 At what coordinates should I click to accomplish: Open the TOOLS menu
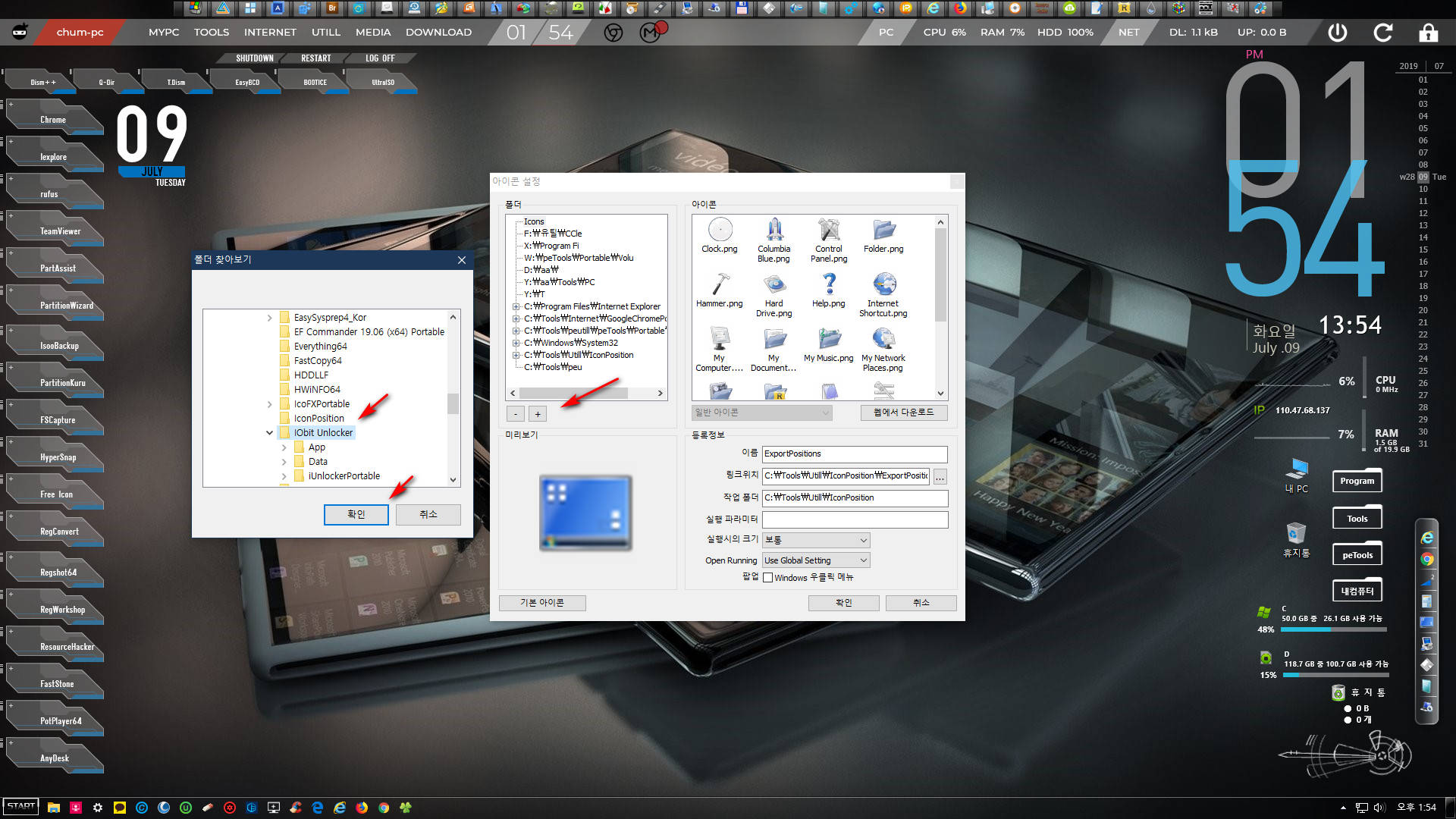[212, 33]
